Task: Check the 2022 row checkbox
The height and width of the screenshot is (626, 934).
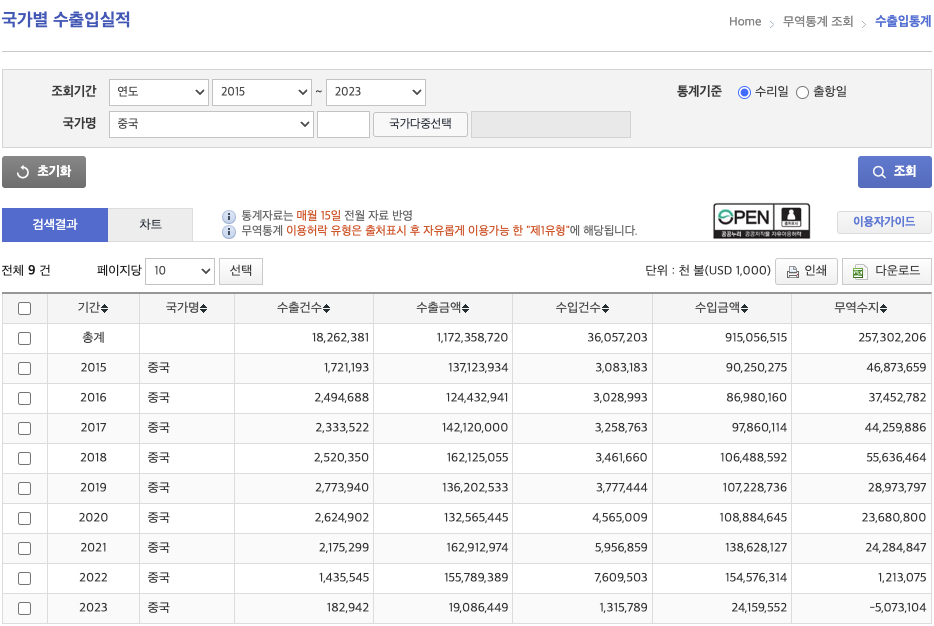Action: 24,578
